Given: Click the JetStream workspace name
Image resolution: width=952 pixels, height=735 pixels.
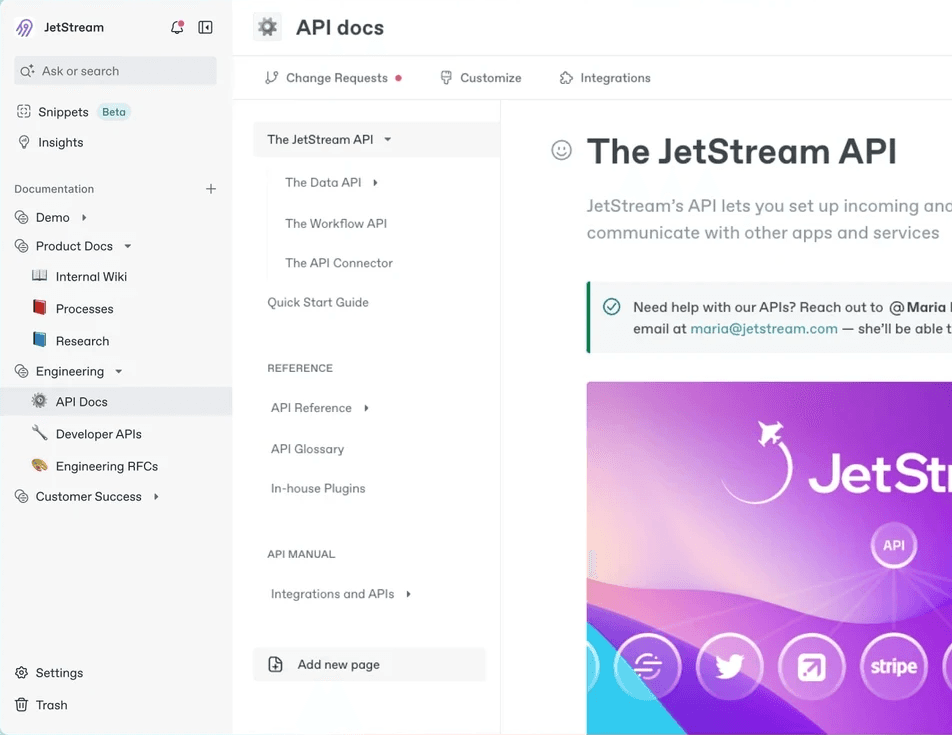Looking at the screenshot, I should (x=73, y=27).
